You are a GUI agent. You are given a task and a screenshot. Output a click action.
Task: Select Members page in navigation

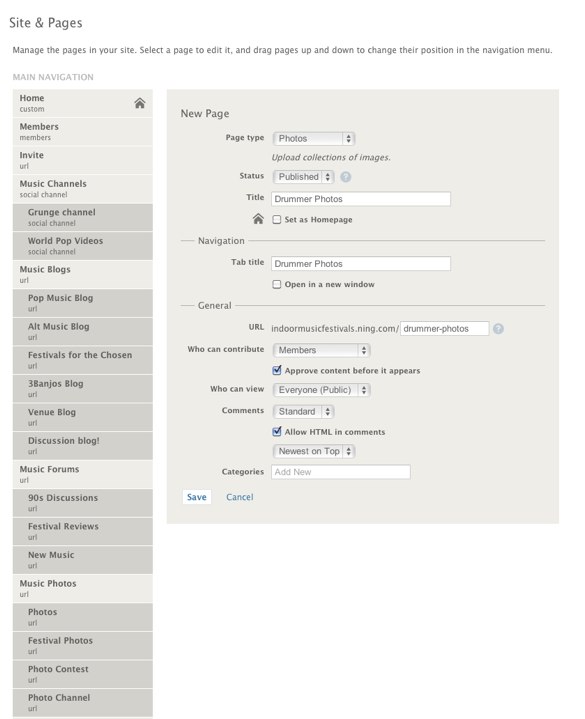83,132
